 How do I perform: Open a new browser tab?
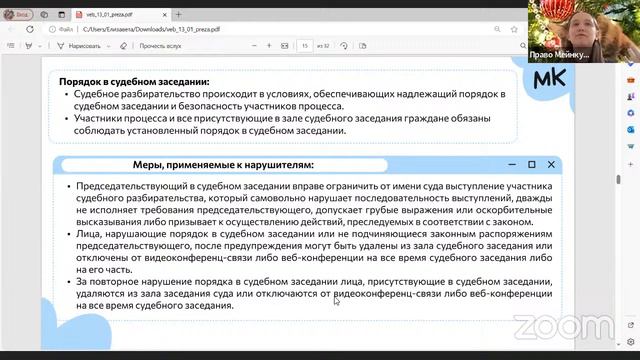178,15
